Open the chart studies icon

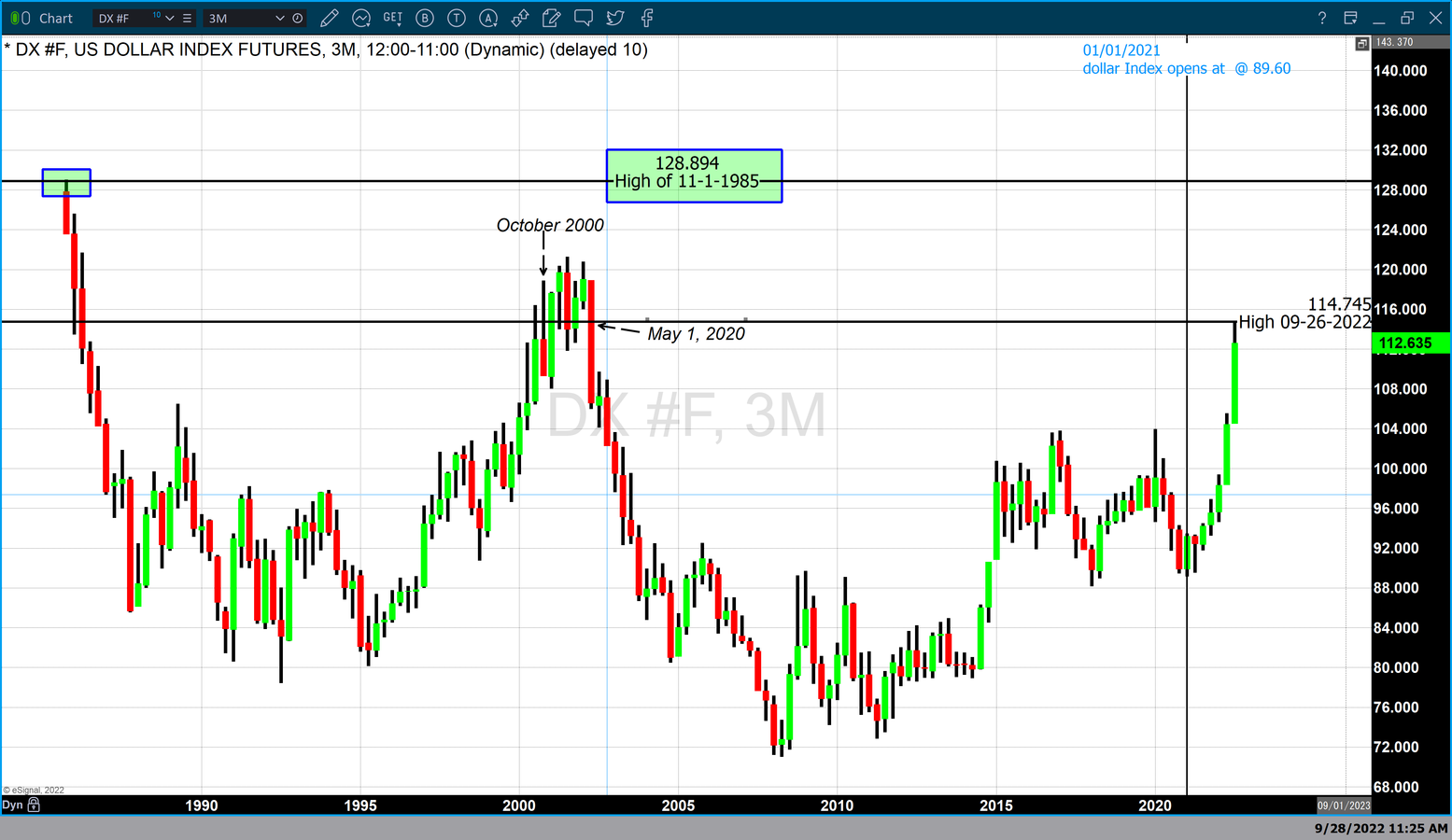[361, 18]
